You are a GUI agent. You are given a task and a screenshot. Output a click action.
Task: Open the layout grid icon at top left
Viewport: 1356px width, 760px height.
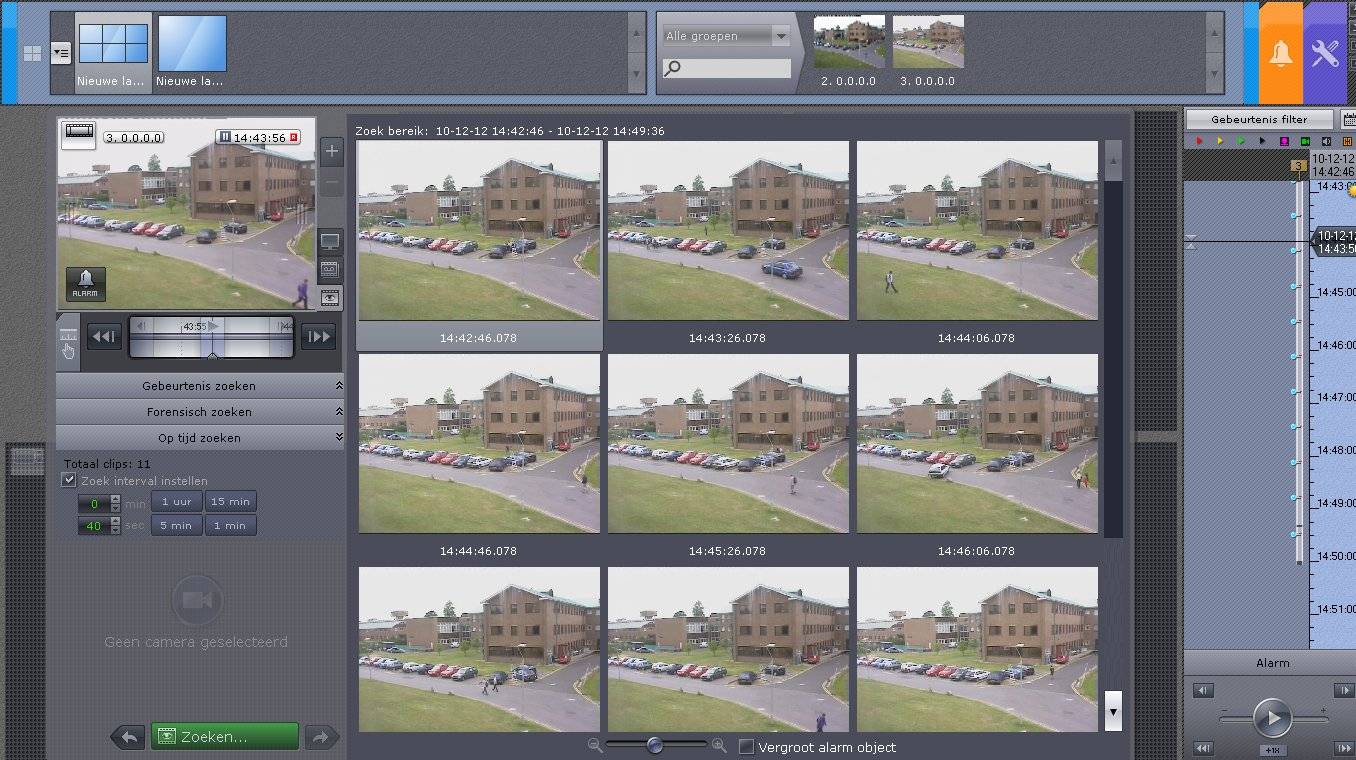tap(33, 54)
